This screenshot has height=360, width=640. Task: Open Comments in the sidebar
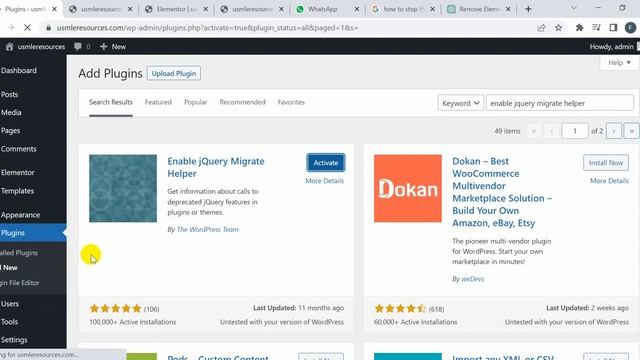click(x=18, y=149)
